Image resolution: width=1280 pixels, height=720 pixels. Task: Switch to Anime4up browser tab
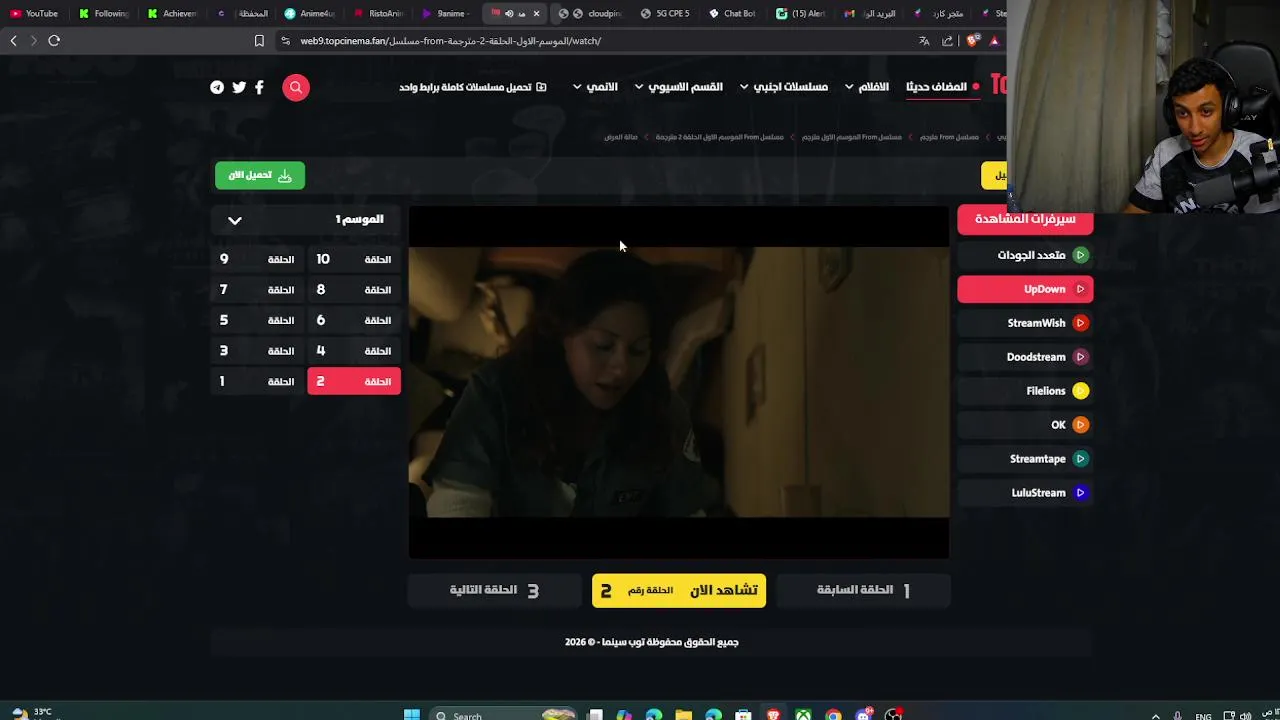click(x=309, y=14)
